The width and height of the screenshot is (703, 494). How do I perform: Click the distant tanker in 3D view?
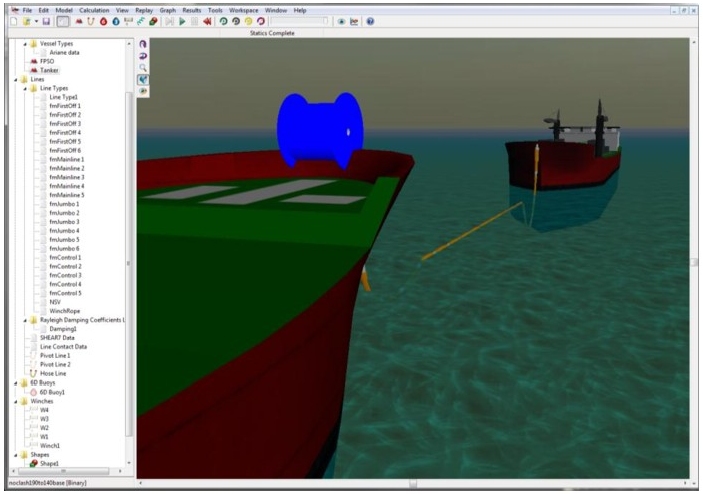(x=564, y=164)
